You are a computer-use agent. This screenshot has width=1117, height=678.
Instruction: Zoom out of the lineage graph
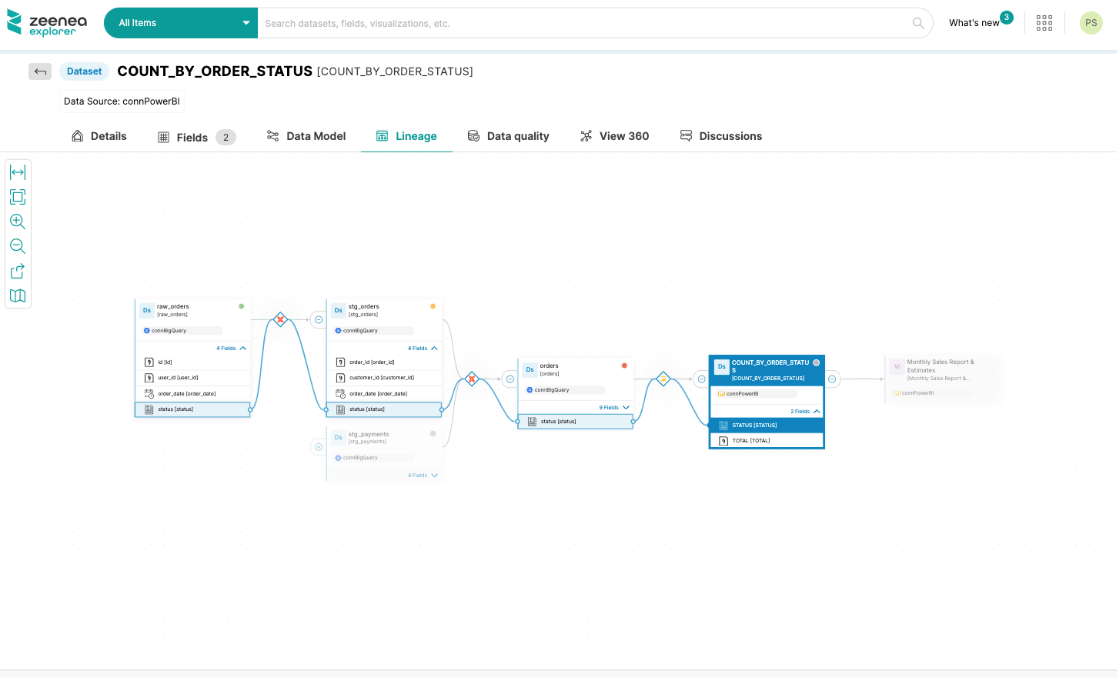pos(17,246)
